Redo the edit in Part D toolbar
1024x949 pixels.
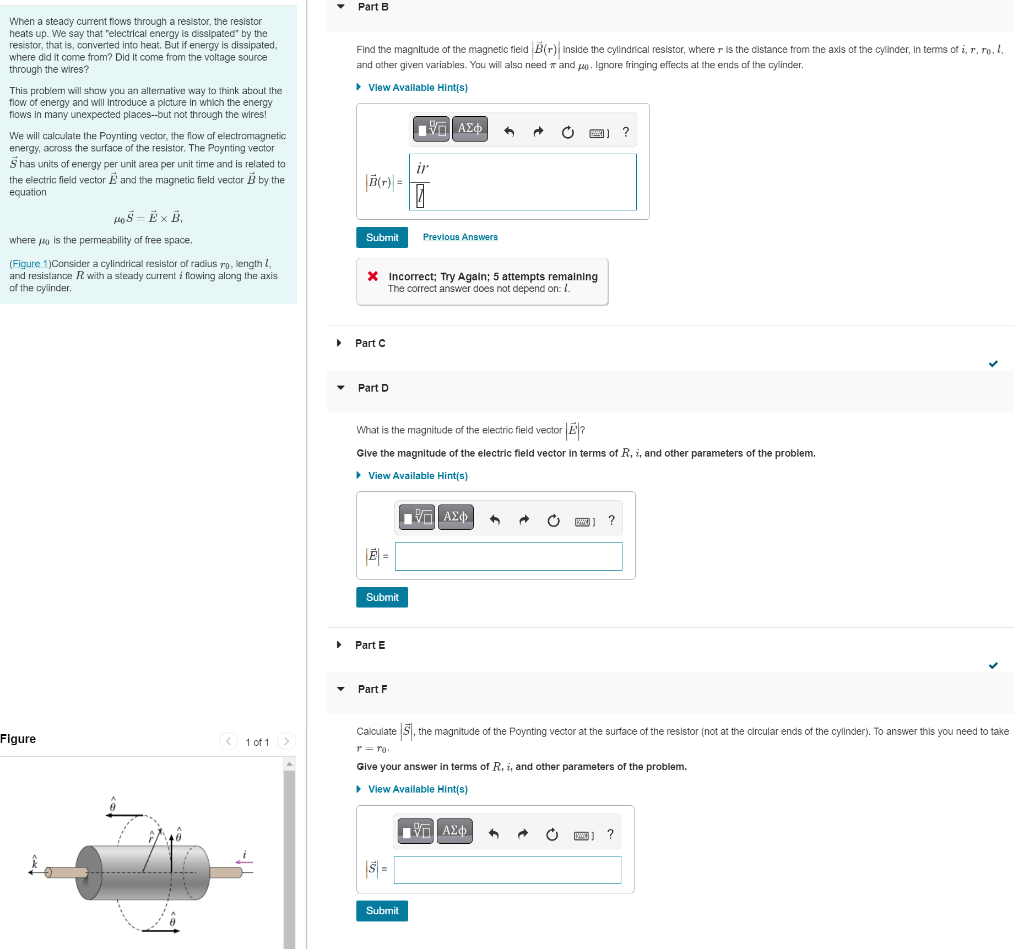pyautogui.click(x=524, y=521)
